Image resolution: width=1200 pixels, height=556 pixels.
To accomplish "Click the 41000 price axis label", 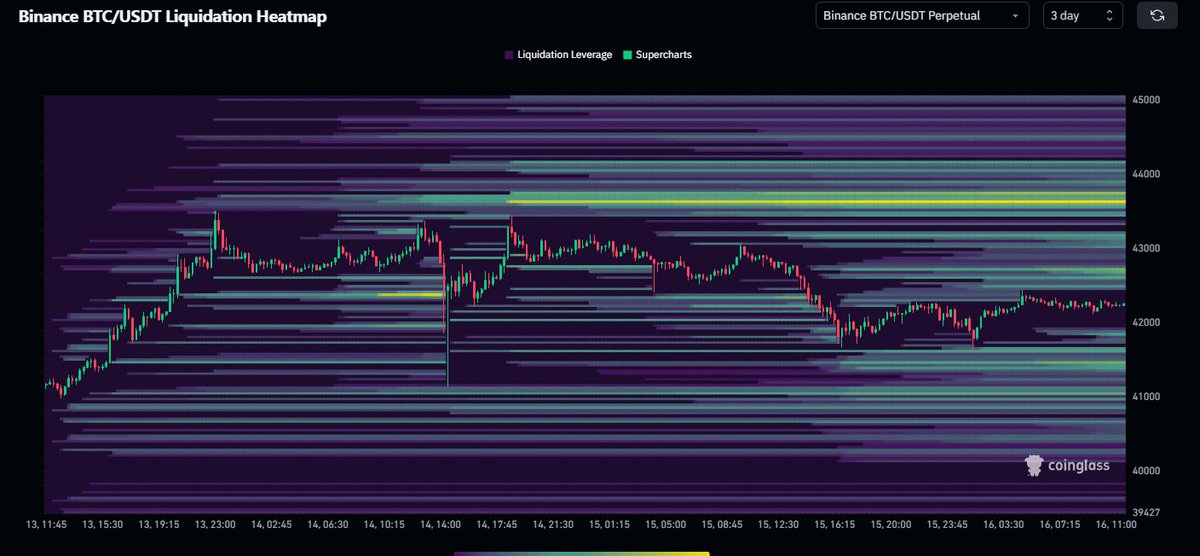I will (x=1145, y=396).
